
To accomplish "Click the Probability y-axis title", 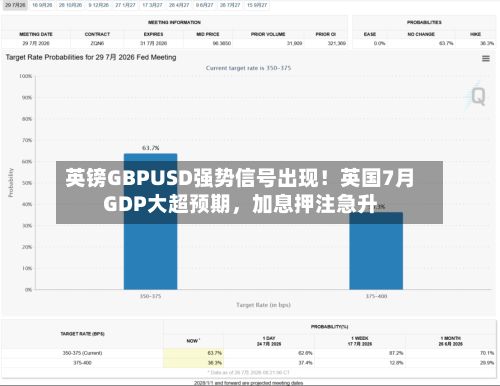I will click(x=11, y=183).
